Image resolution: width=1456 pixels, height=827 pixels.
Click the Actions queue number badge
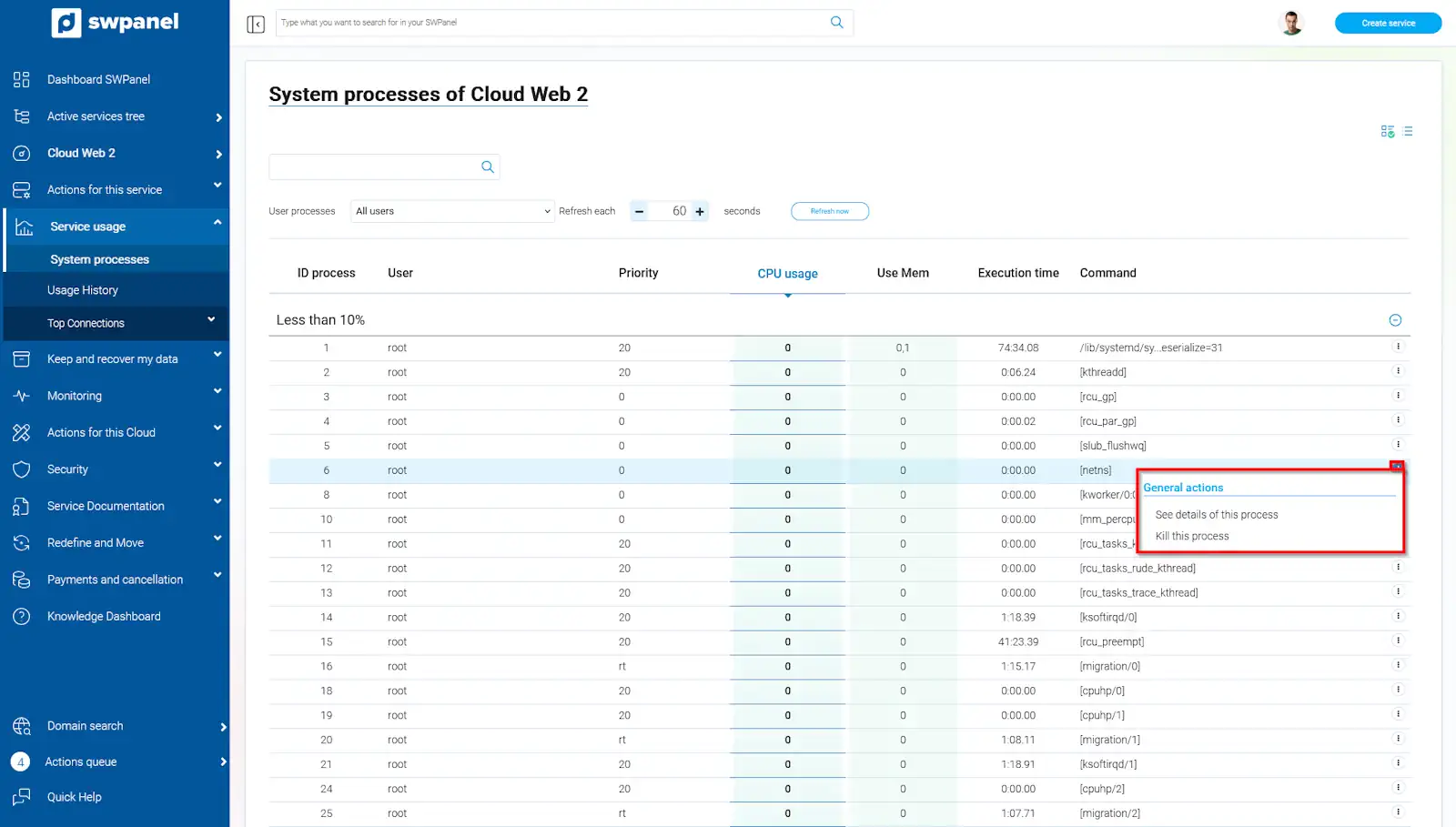20,761
